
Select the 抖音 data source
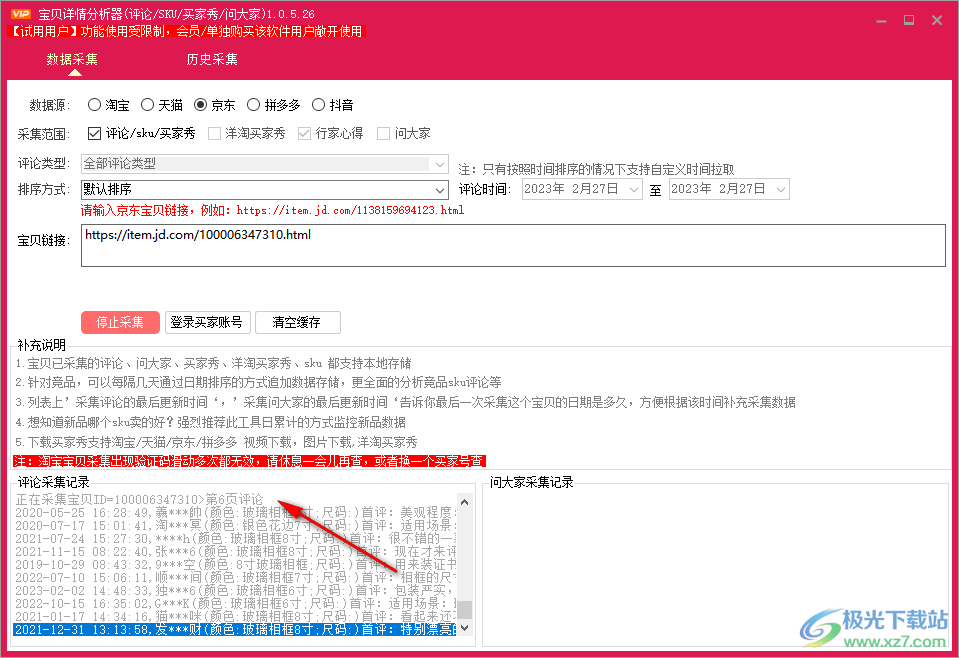pos(318,104)
